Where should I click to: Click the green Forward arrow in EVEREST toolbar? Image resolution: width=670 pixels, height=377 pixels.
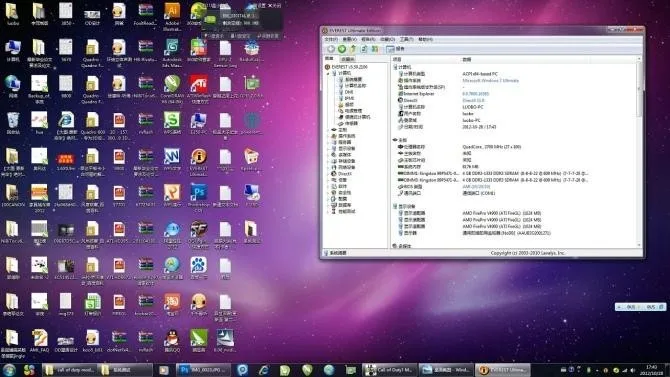point(342,49)
